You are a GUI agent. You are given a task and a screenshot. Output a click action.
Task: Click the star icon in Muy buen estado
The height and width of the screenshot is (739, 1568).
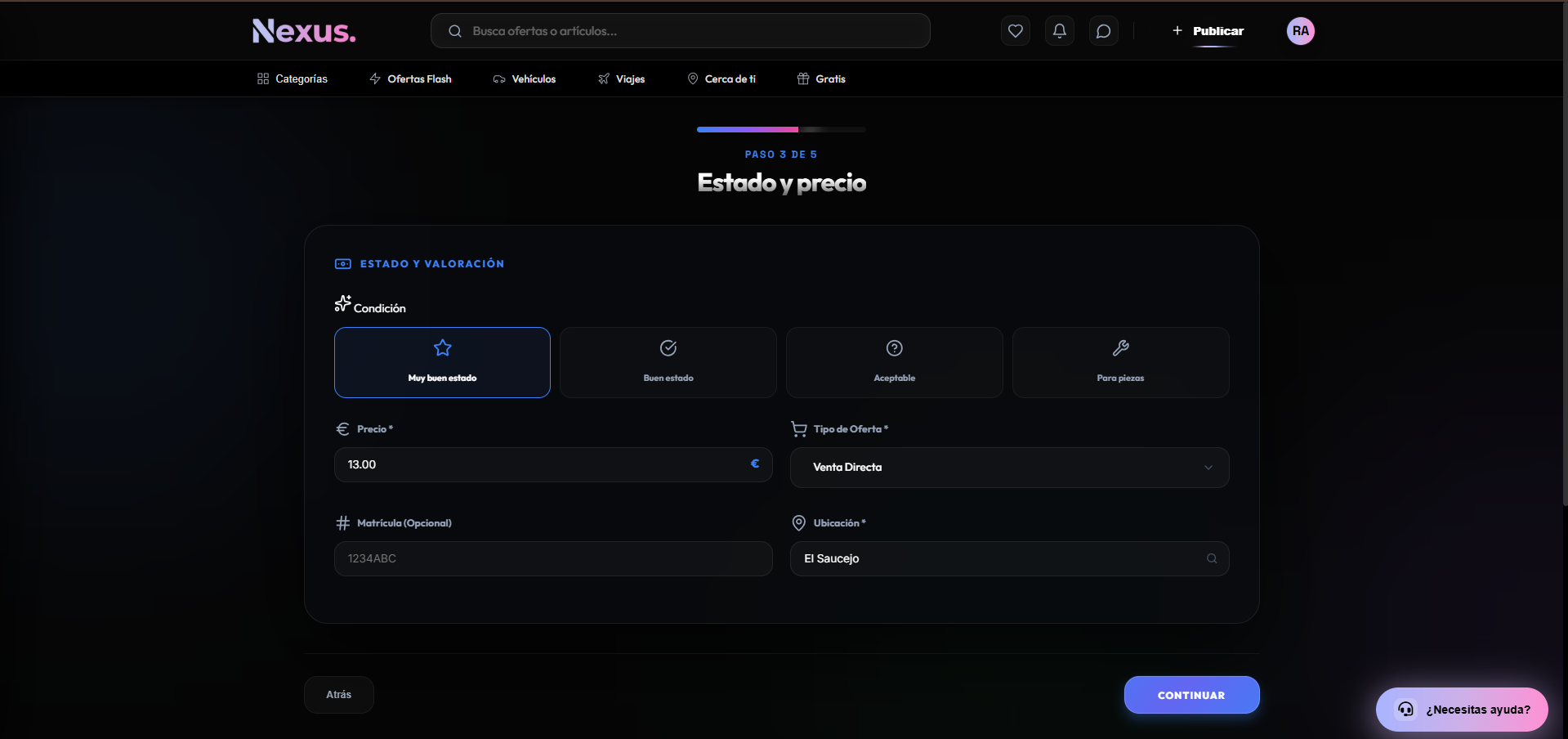(x=442, y=348)
